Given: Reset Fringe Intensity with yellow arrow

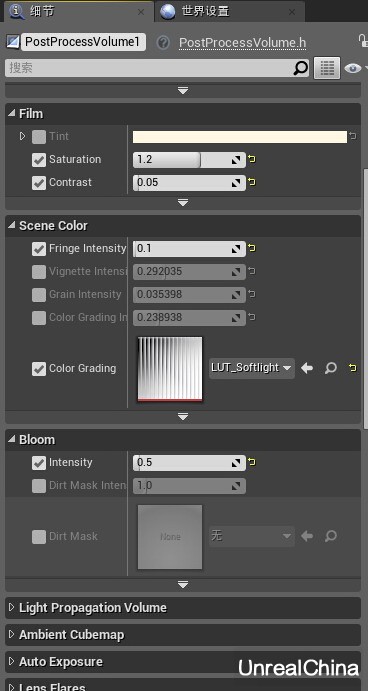Looking at the screenshot, I should [x=252, y=248].
